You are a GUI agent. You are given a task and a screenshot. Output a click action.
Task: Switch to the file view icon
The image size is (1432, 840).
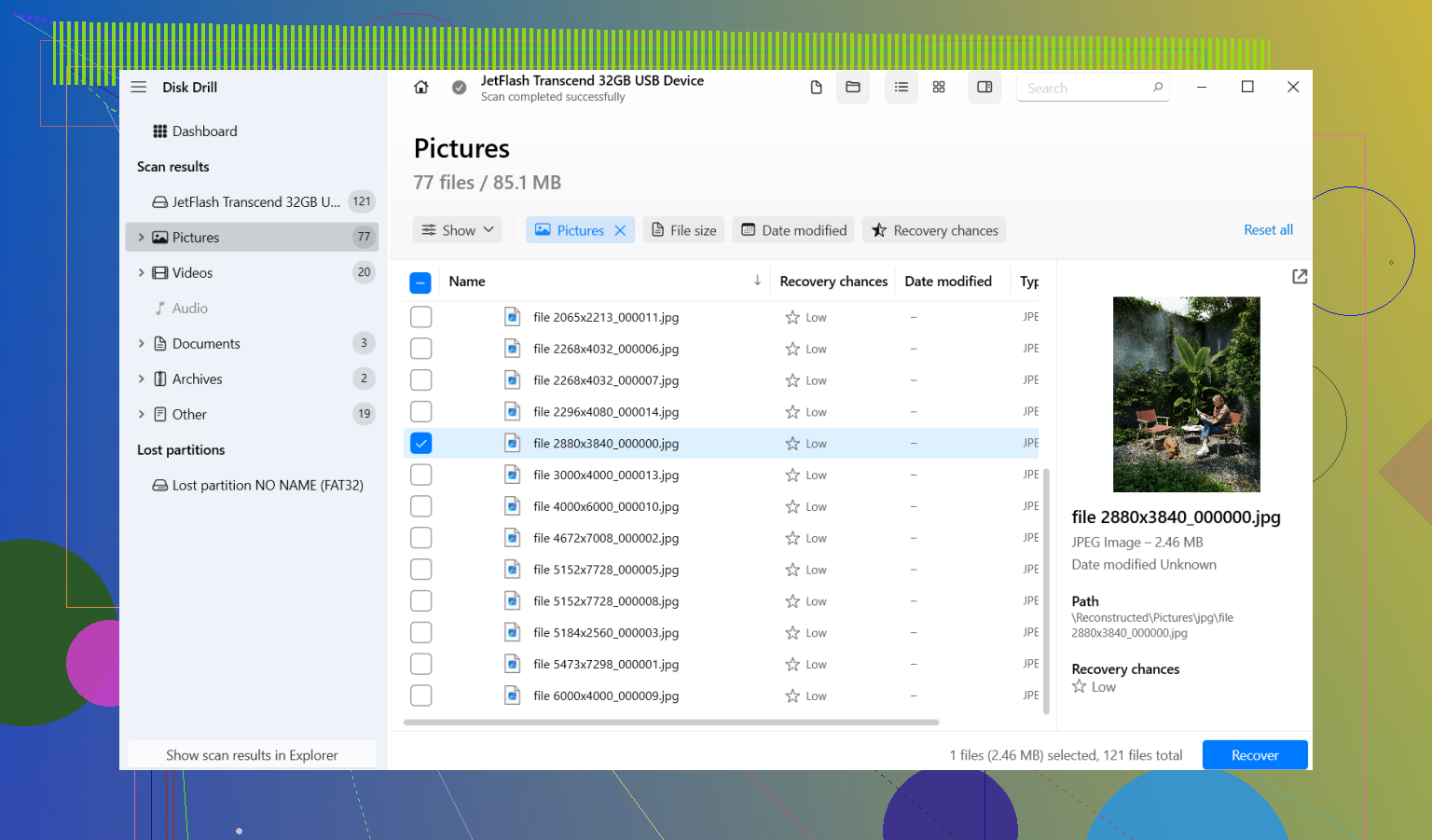click(816, 87)
